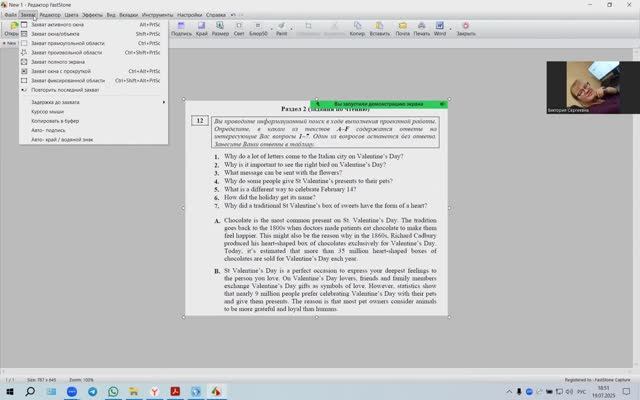Click the 'Захват активного окна' menu icon
This screenshot has height=400, width=640.
tap(24, 25)
